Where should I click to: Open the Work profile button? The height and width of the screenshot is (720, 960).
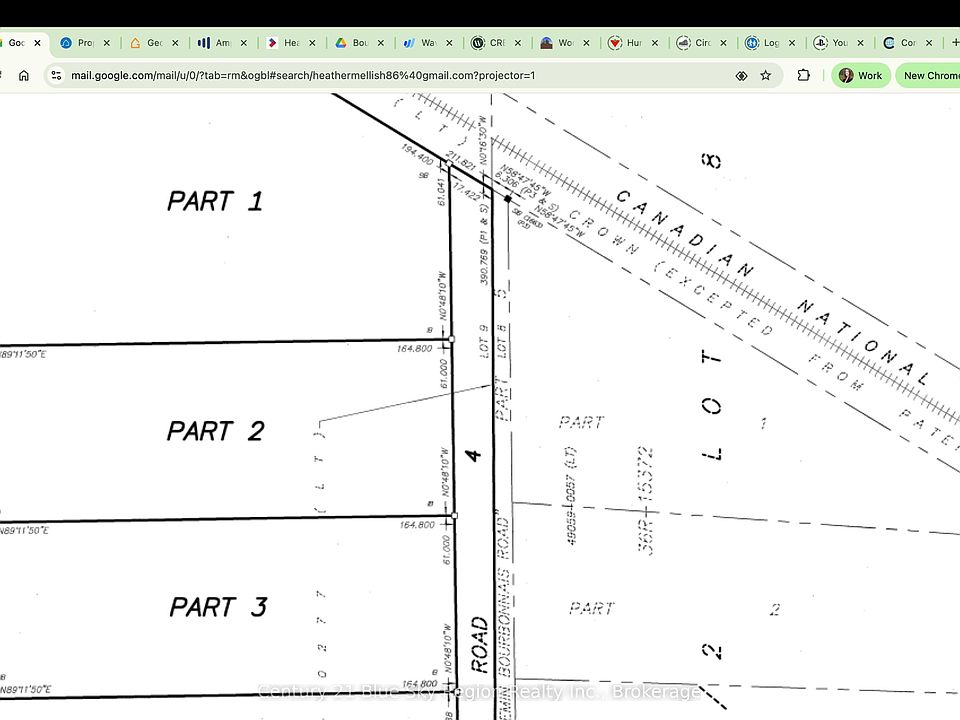point(860,75)
